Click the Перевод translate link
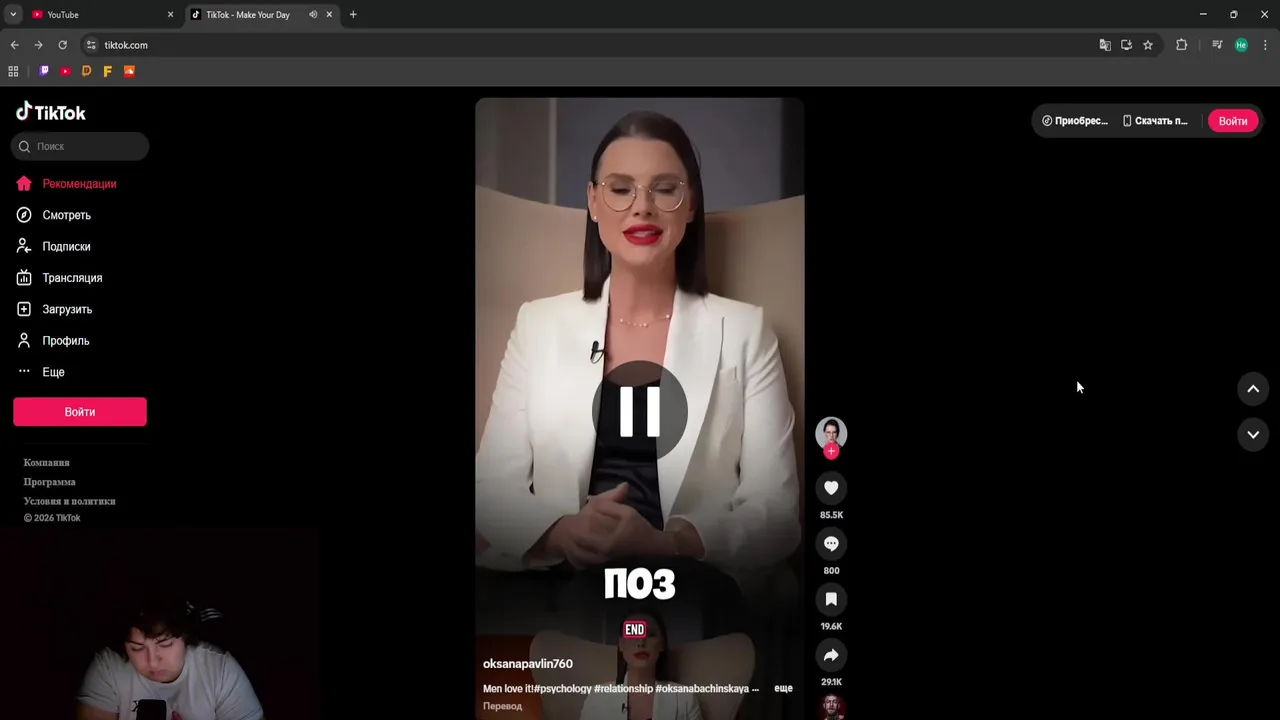The height and width of the screenshot is (720, 1280). click(502, 706)
